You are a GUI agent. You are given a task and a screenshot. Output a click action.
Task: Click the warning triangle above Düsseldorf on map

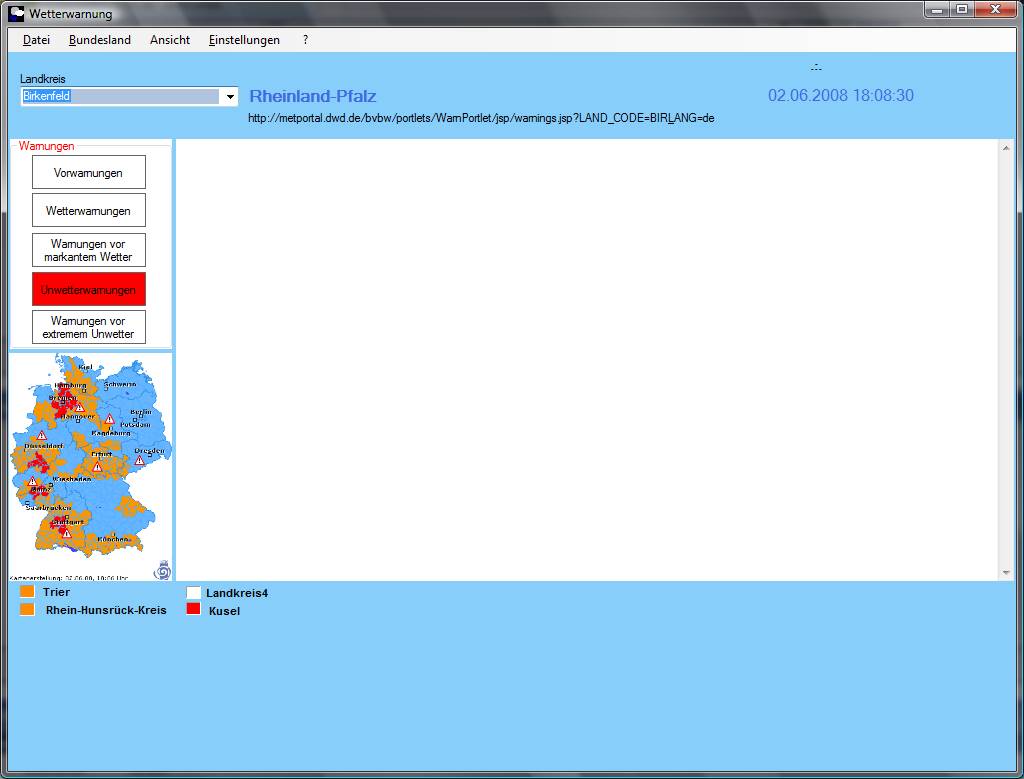pos(41,436)
